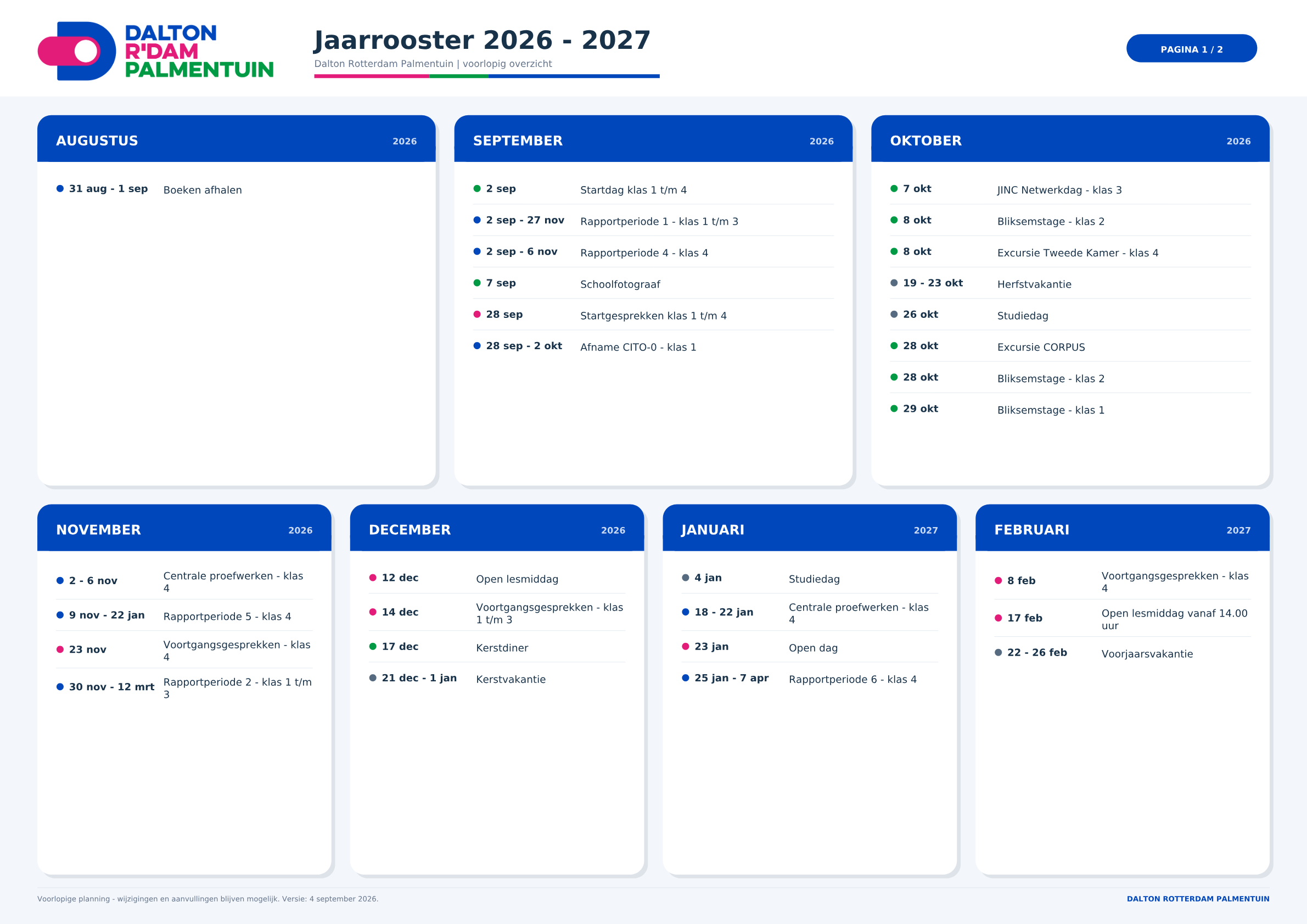This screenshot has width=1307, height=924.
Task: Click Rapportperiode 5 - klas 4
Action: pyautogui.click(x=227, y=617)
